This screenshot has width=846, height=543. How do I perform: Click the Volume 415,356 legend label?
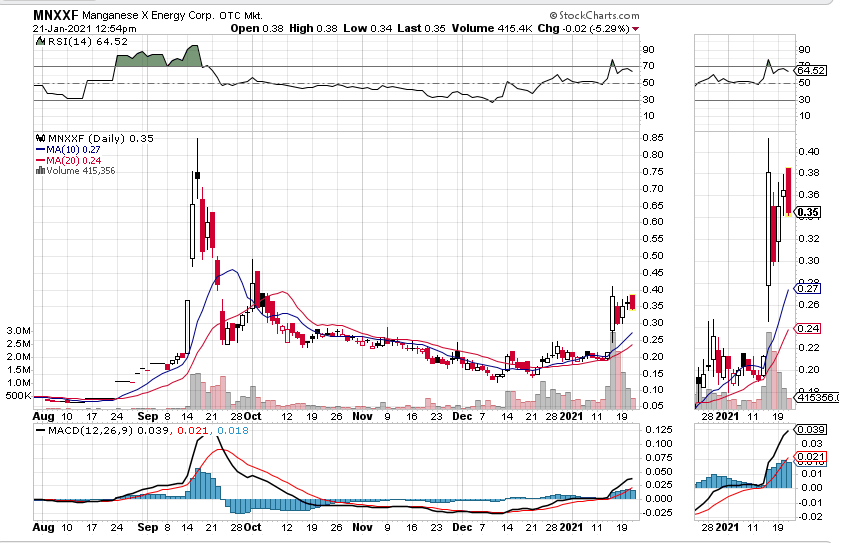pyautogui.click(x=81, y=171)
